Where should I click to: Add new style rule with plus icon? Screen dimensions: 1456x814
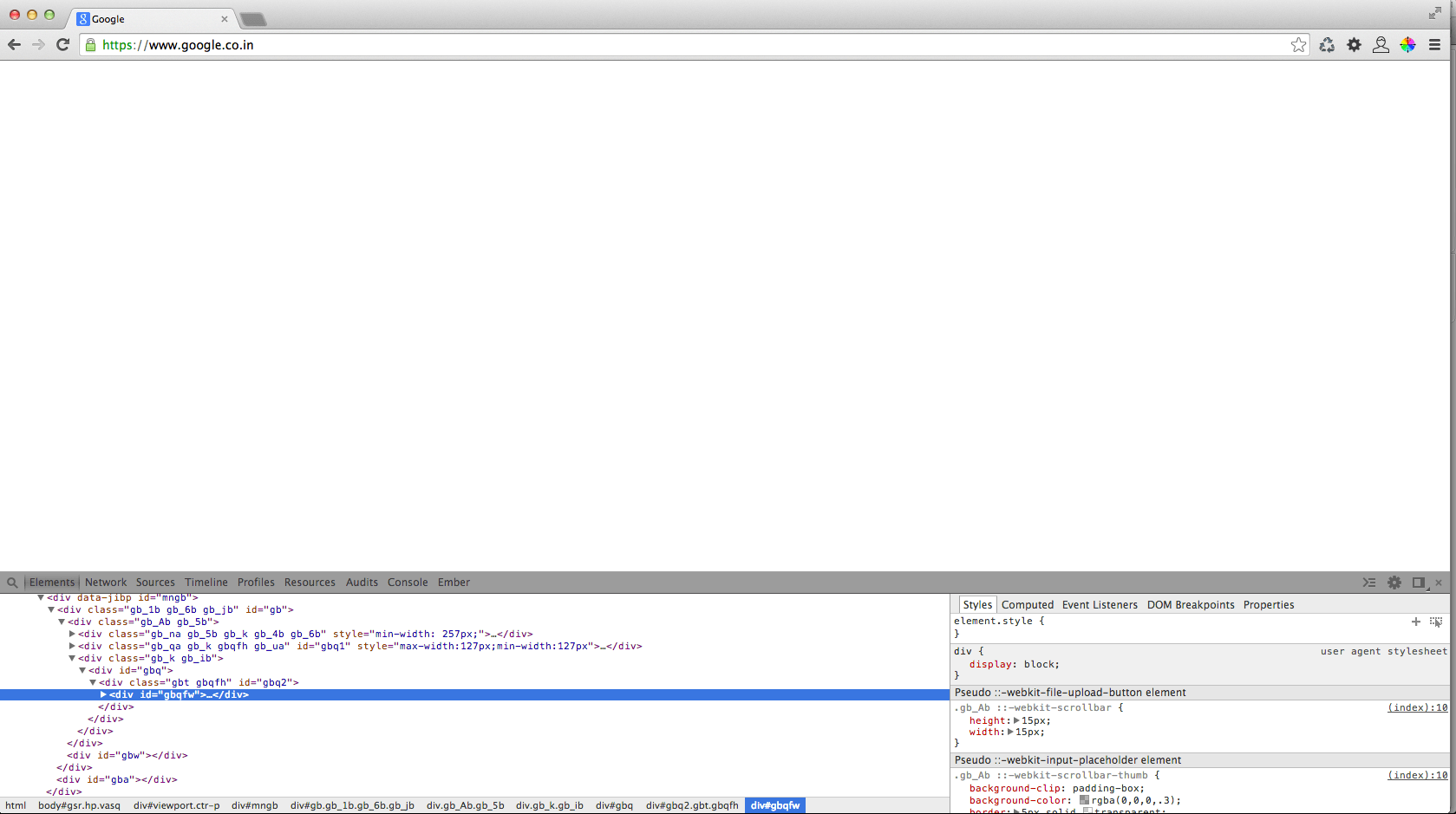(1416, 622)
